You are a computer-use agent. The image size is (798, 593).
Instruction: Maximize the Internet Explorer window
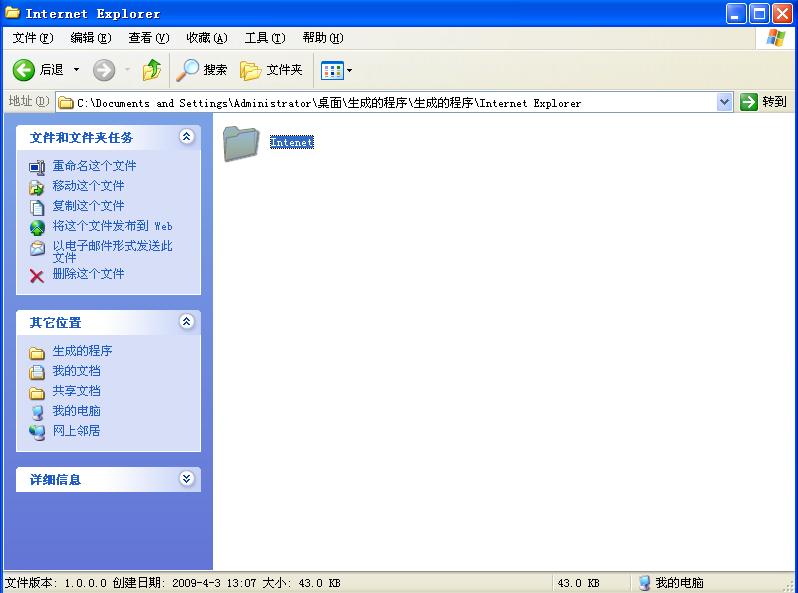(759, 13)
